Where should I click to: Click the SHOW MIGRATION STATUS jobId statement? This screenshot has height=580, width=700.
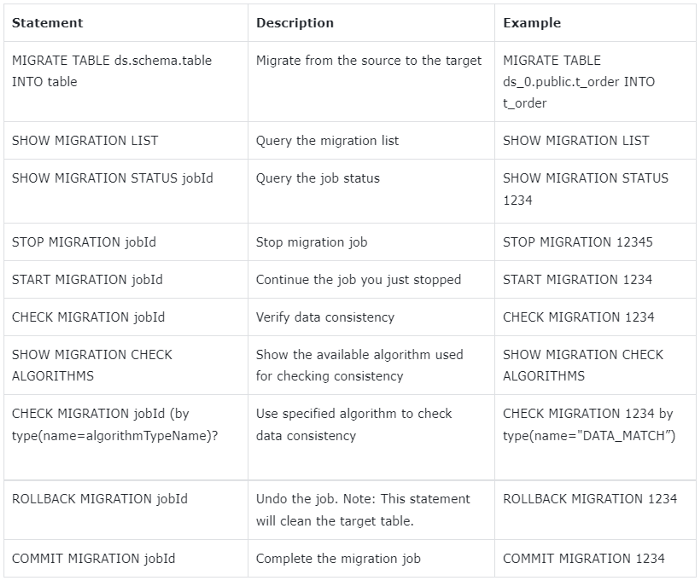coord(112,178)
